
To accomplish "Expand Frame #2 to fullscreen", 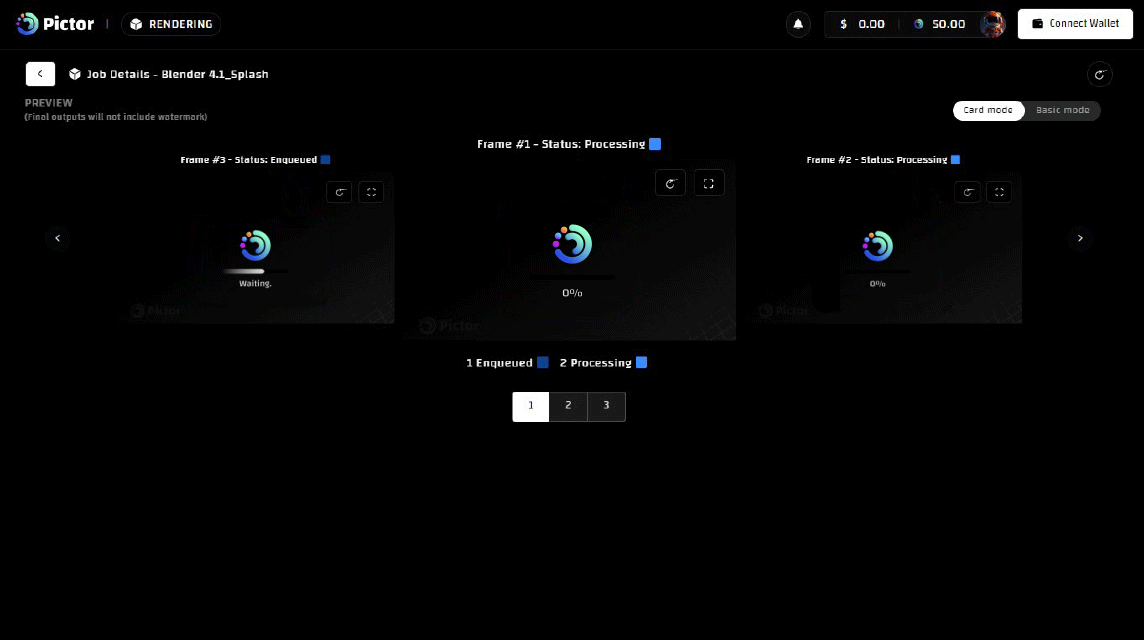I will [1000, 192].
